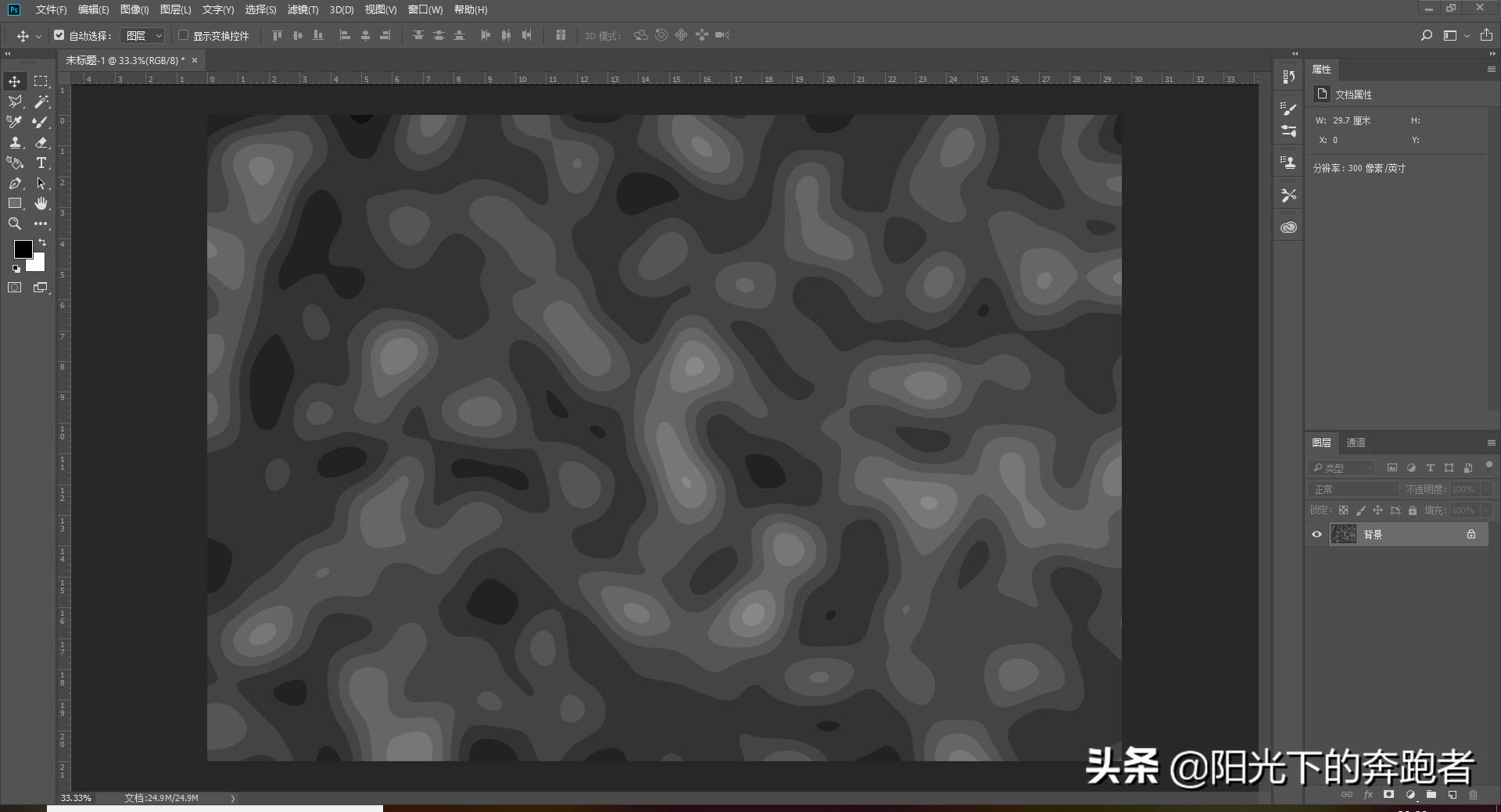
Task: Expand the status bar info arrow
Action: click(x=233, y=798)
